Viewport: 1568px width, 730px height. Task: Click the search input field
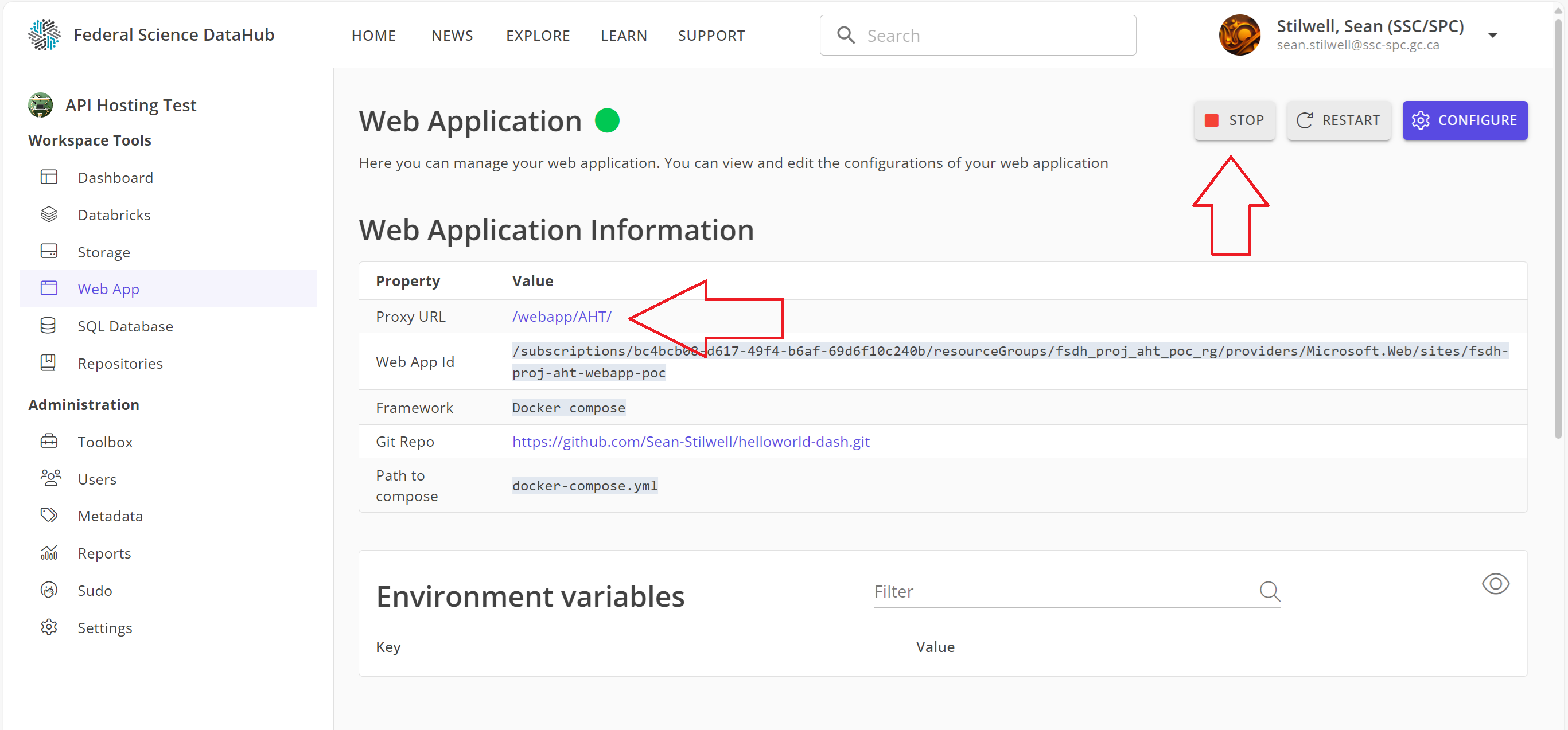click(x=977, y=34)
